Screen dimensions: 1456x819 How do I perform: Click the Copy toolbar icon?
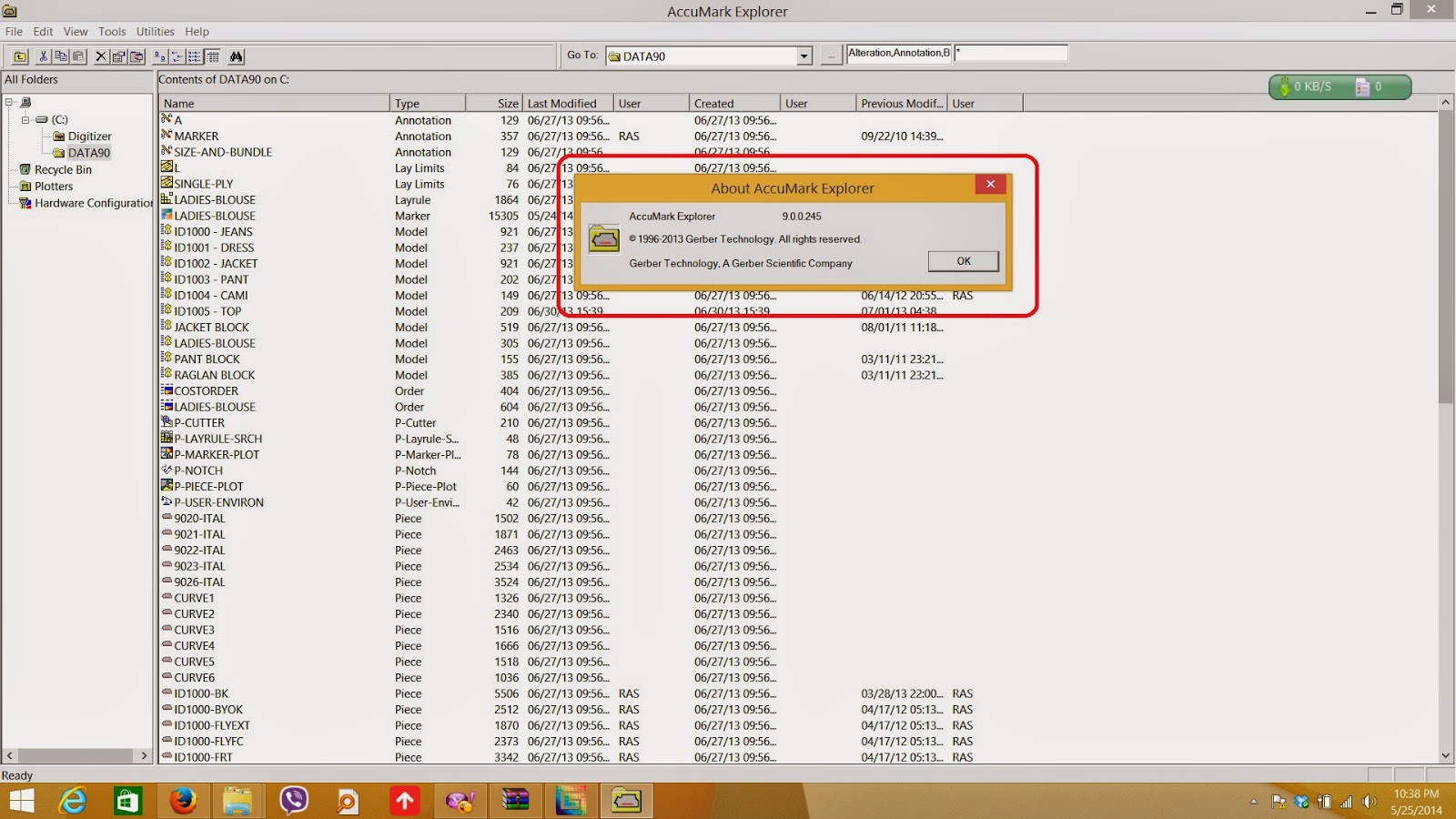pyautogui.click(x=60, y=56)
